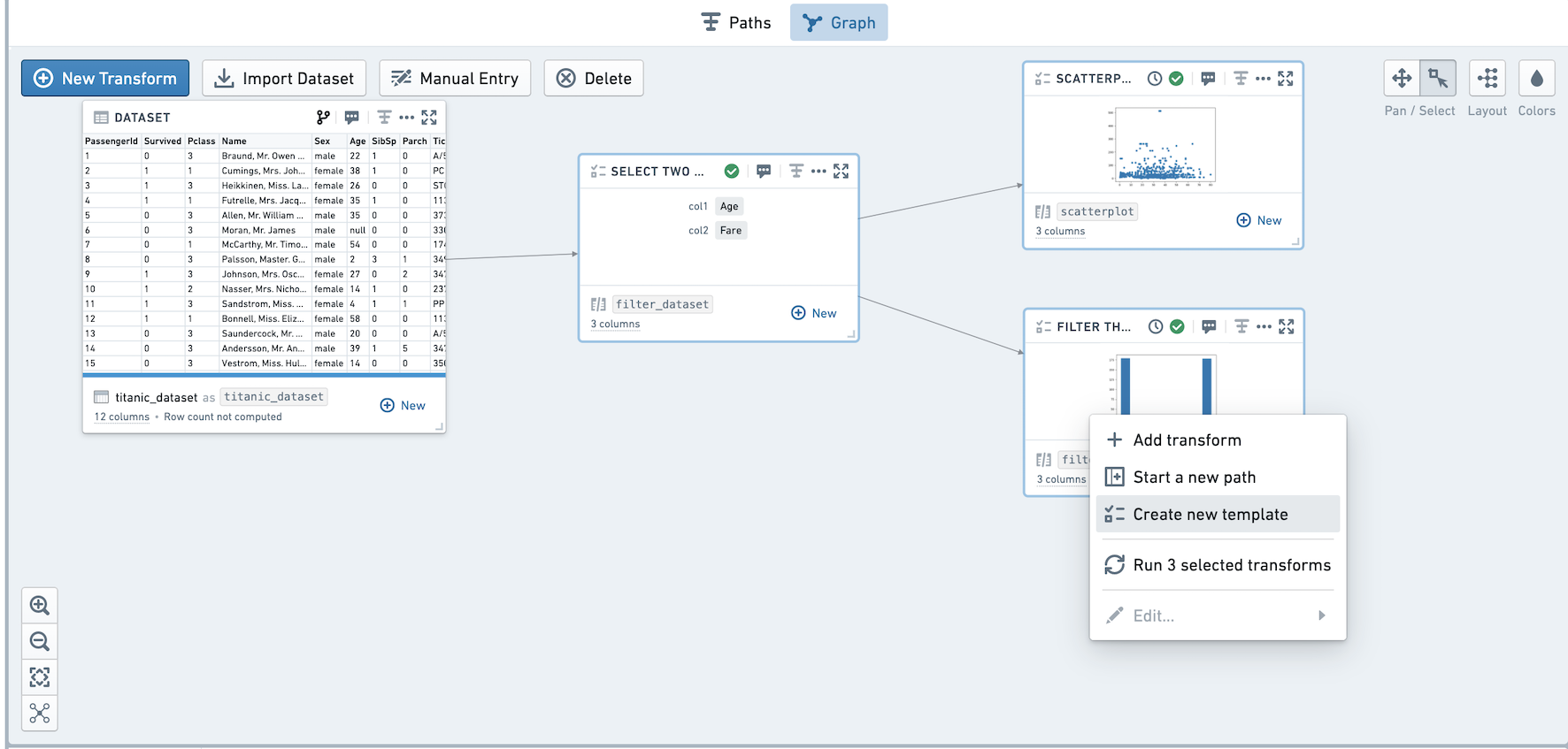This screenshot has width=1568, height=749.
Task: Activate the Select mode tool
Action: pos(1438,78)
